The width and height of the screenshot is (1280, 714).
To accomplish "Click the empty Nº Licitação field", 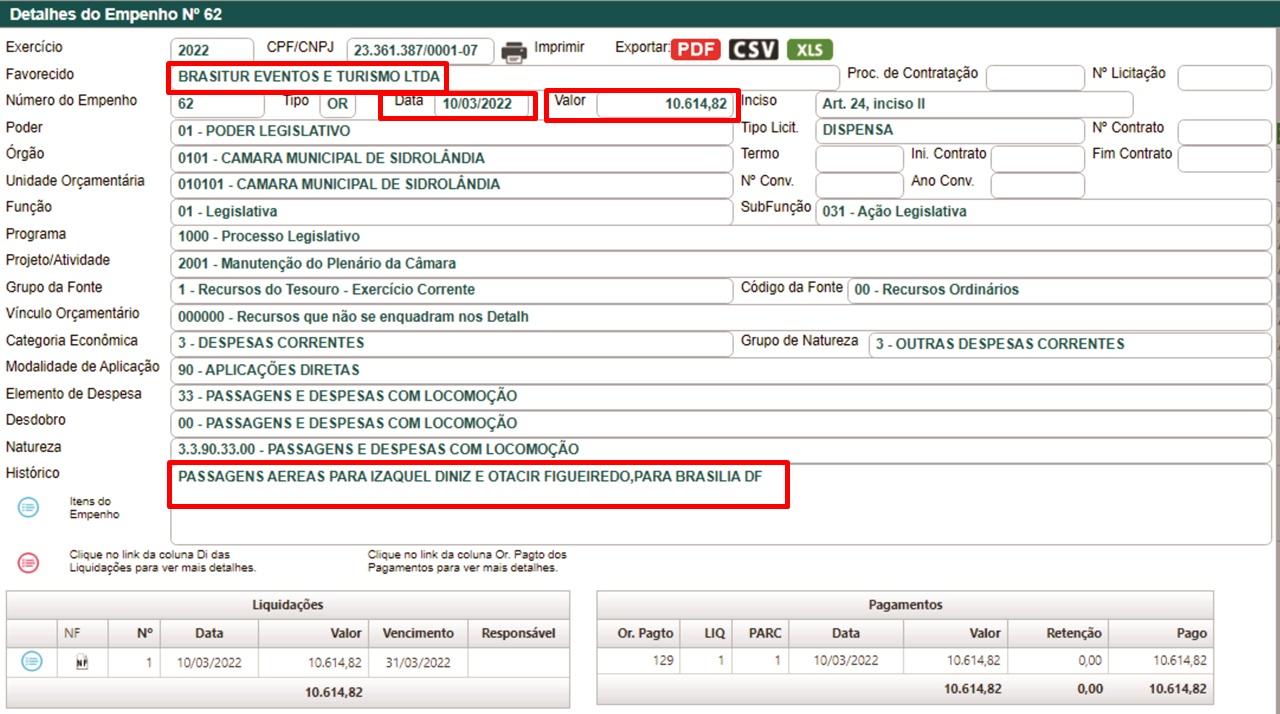I will tap(1223, 78).
